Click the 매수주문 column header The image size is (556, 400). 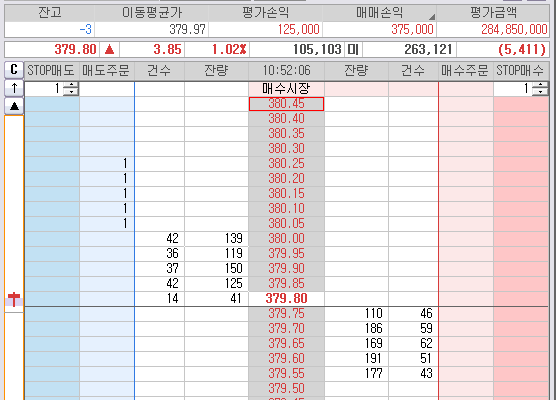[x=465, y=71]
